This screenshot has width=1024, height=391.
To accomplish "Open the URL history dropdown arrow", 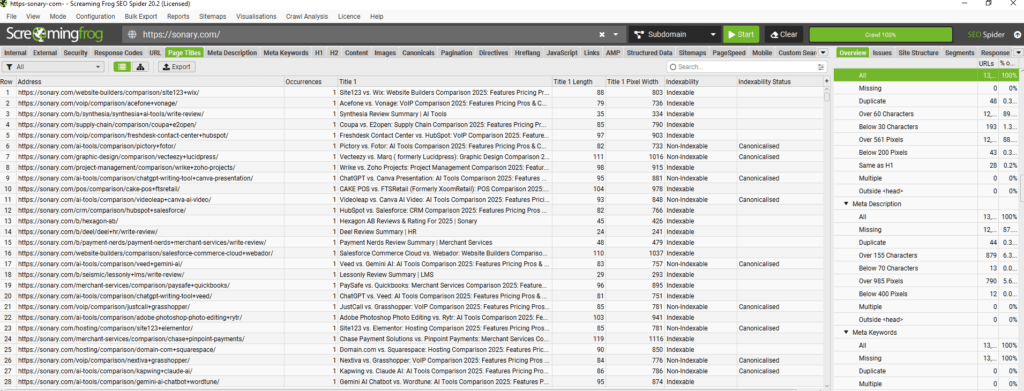I will pyautogui.click(x=616, y=35).
